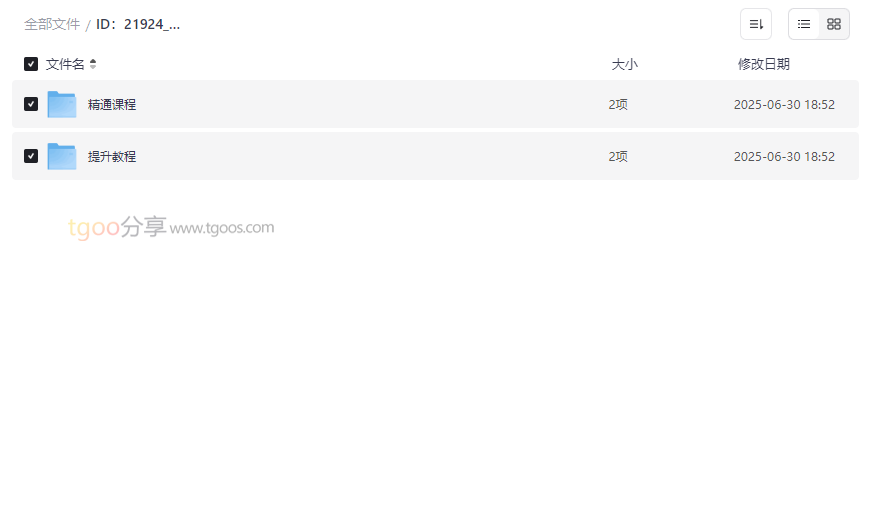874x514 pixels.
Task: Click the ID: 21924_... breadcrumb
Action: (x=138, y=24)
